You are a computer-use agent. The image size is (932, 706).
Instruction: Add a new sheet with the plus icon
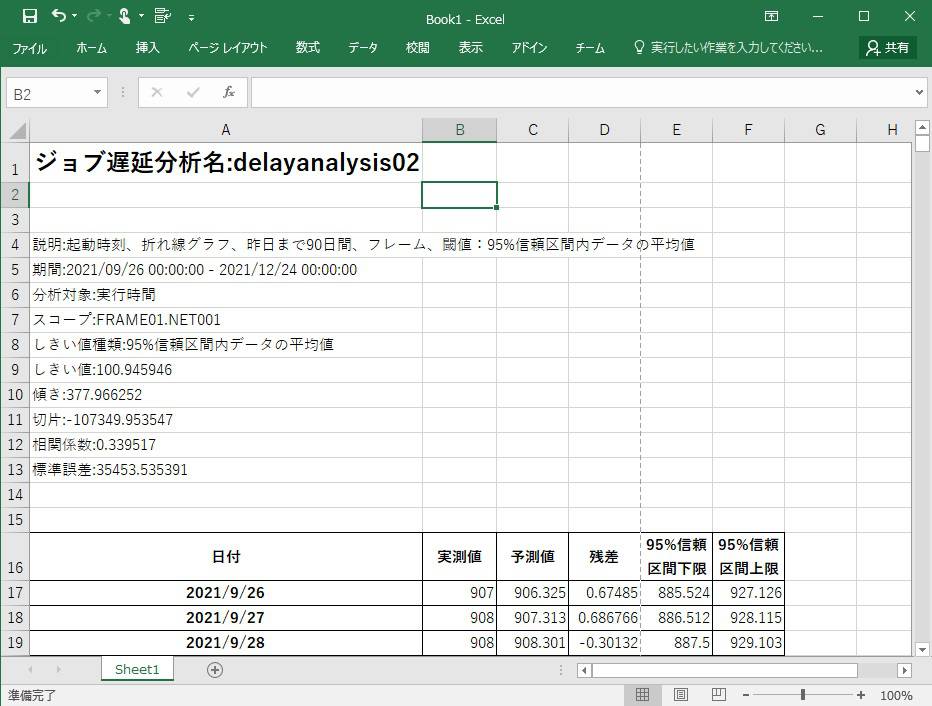215,670
